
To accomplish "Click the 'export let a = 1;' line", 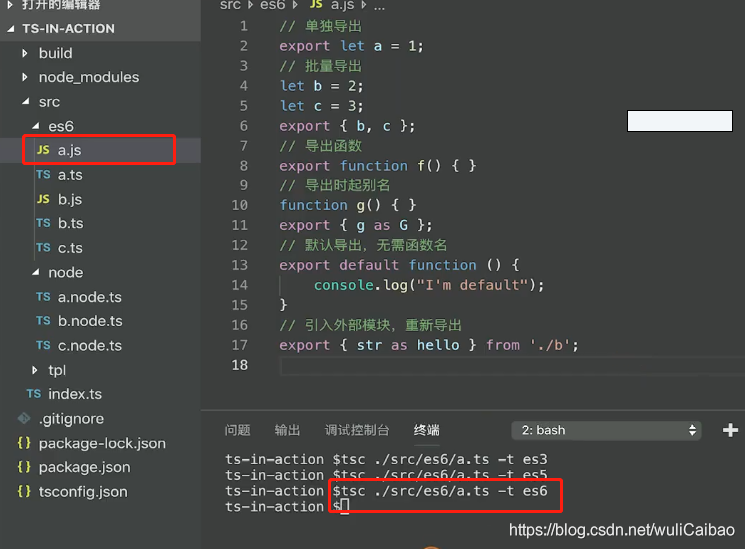I will point(351,46).
